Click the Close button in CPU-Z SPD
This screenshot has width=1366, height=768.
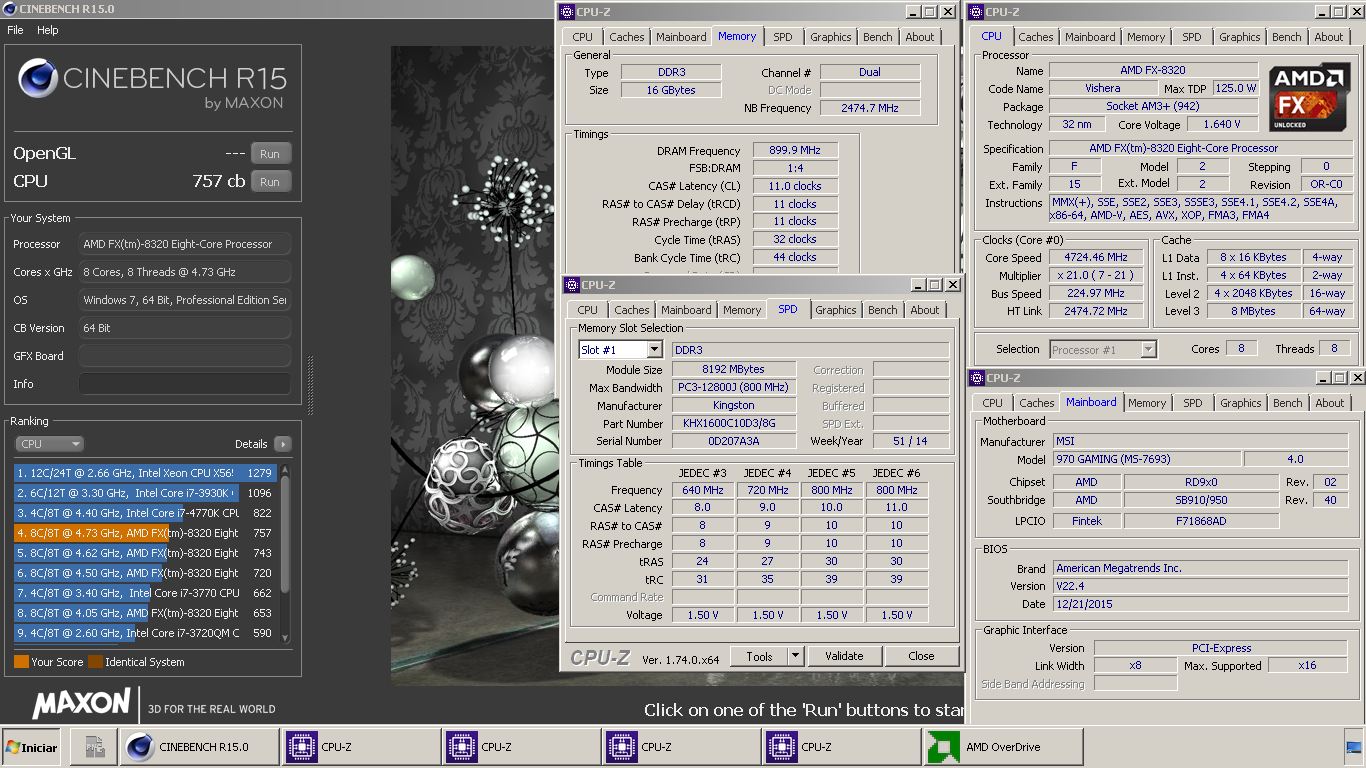pyautogui.click(x=922, y=656)
